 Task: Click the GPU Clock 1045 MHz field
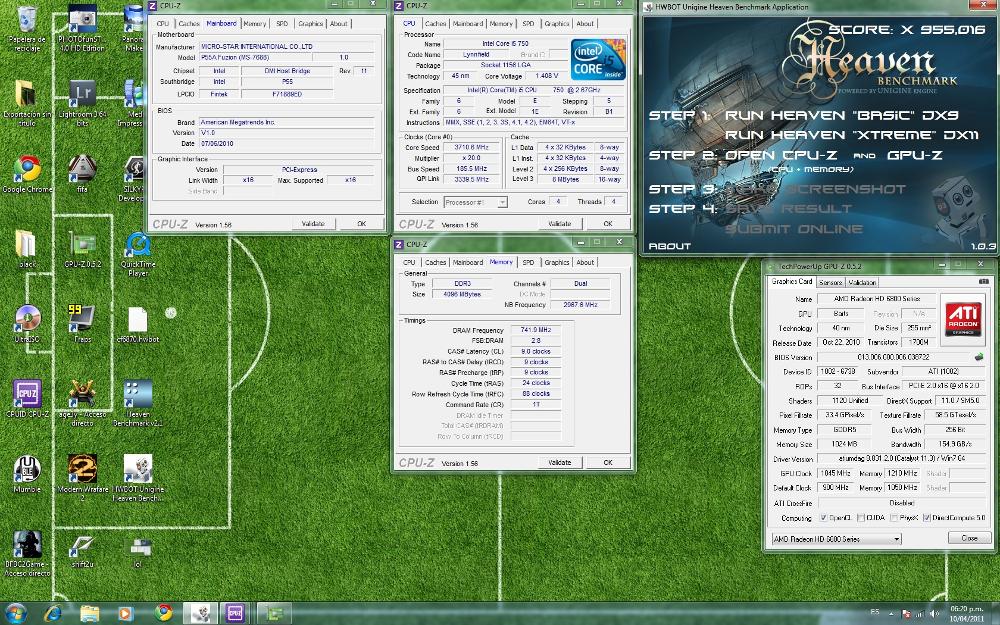[x=835, y=473]
